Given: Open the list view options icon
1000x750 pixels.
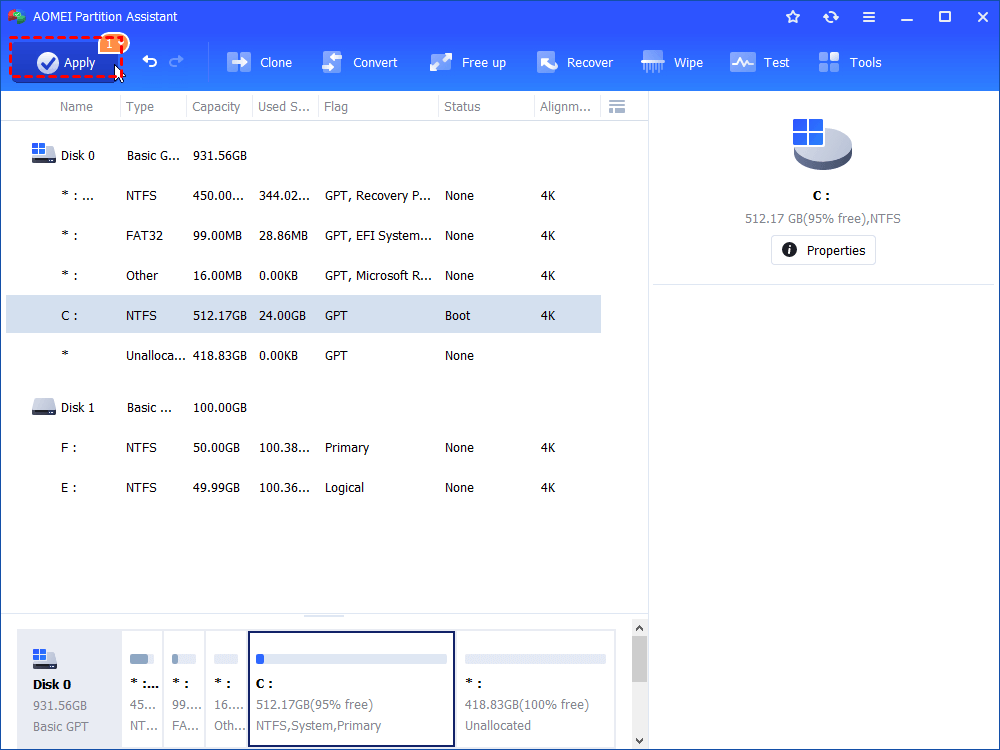Looking at the screenshot, I should coord(617,105).
